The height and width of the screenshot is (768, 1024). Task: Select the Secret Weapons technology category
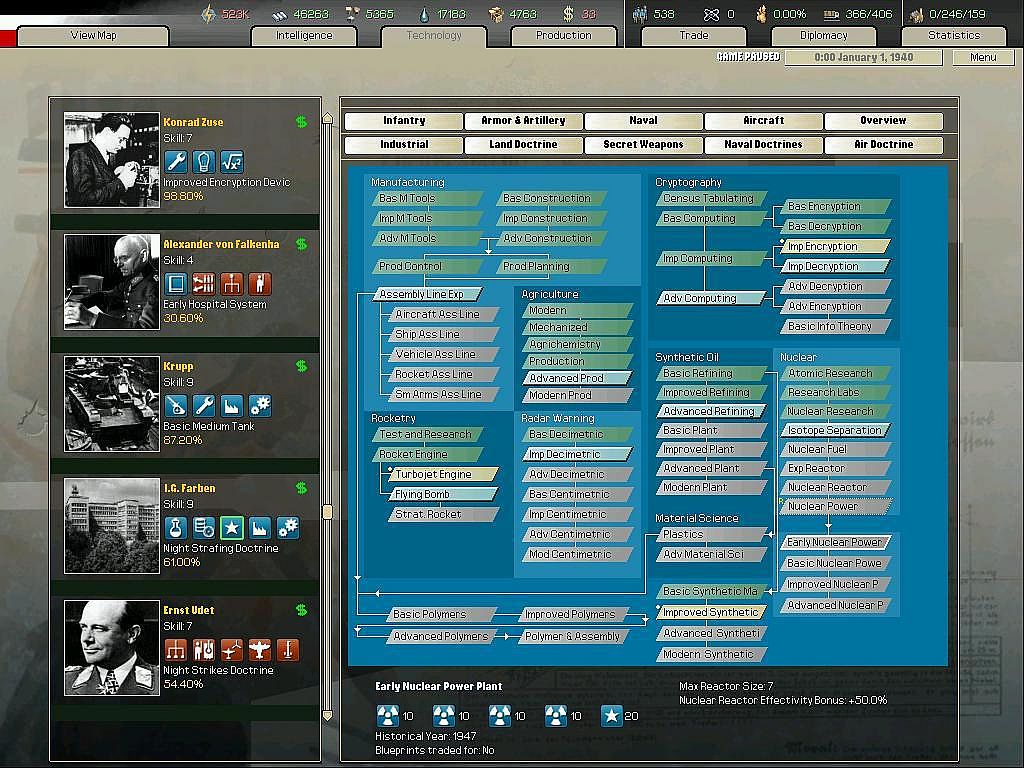(x=643, y=145)
